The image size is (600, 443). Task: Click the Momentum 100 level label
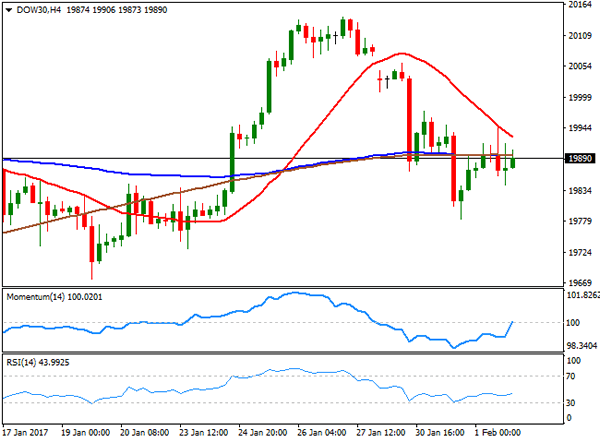pos(573,323)
